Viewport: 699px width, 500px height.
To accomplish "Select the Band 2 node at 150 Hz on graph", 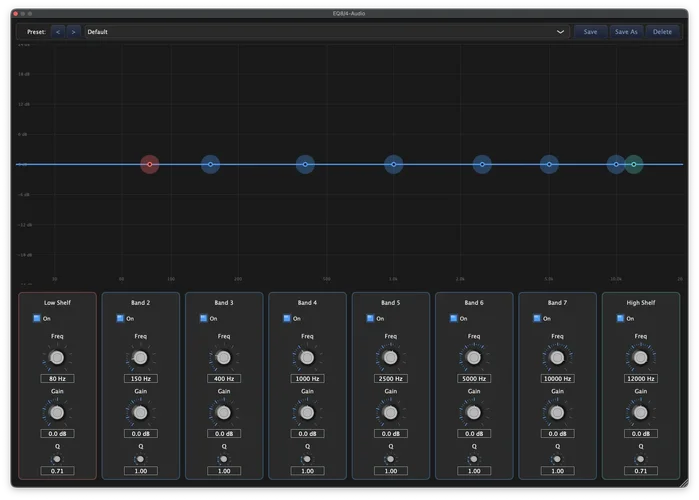I will click(x=210, y=164).
